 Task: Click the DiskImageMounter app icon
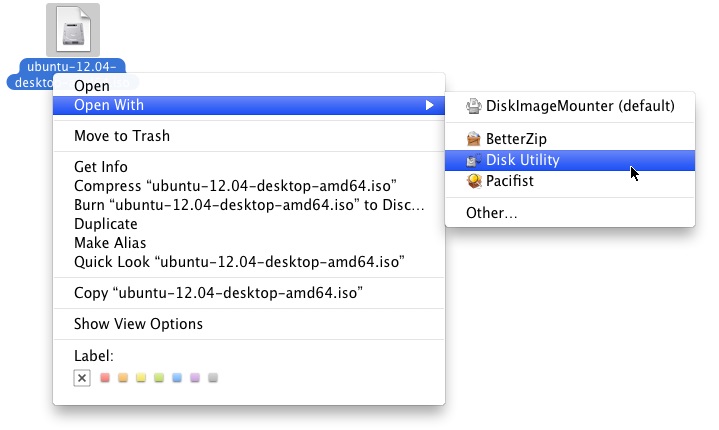coord(474,106)
